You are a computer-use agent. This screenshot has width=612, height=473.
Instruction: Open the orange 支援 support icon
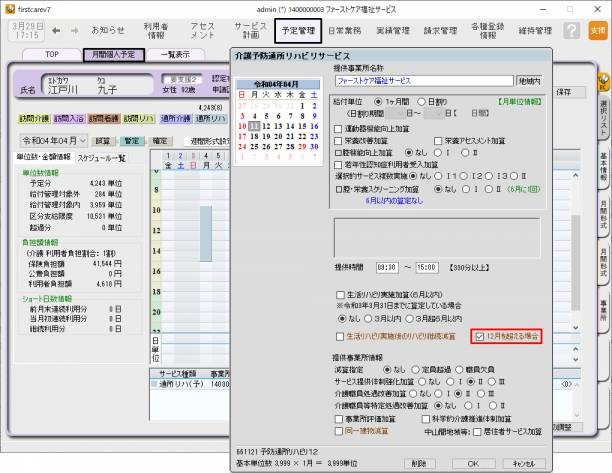[597, 31]
